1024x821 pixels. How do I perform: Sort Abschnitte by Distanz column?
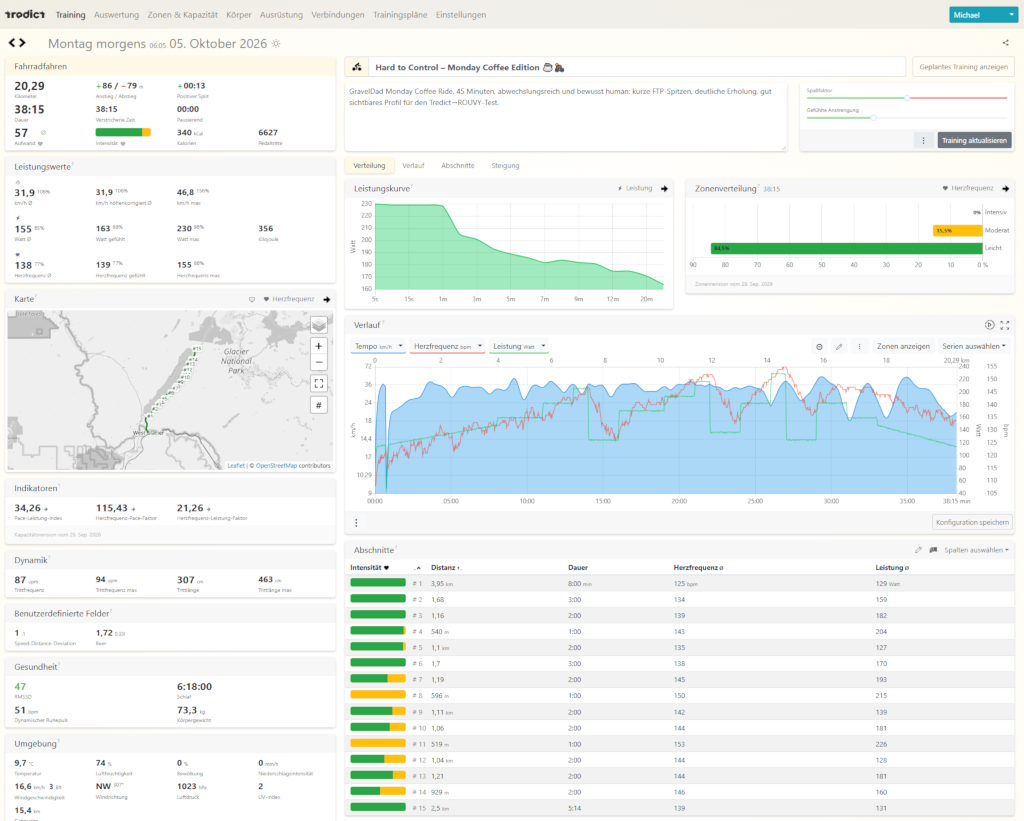pyautogui.click(x=445, y=568)
